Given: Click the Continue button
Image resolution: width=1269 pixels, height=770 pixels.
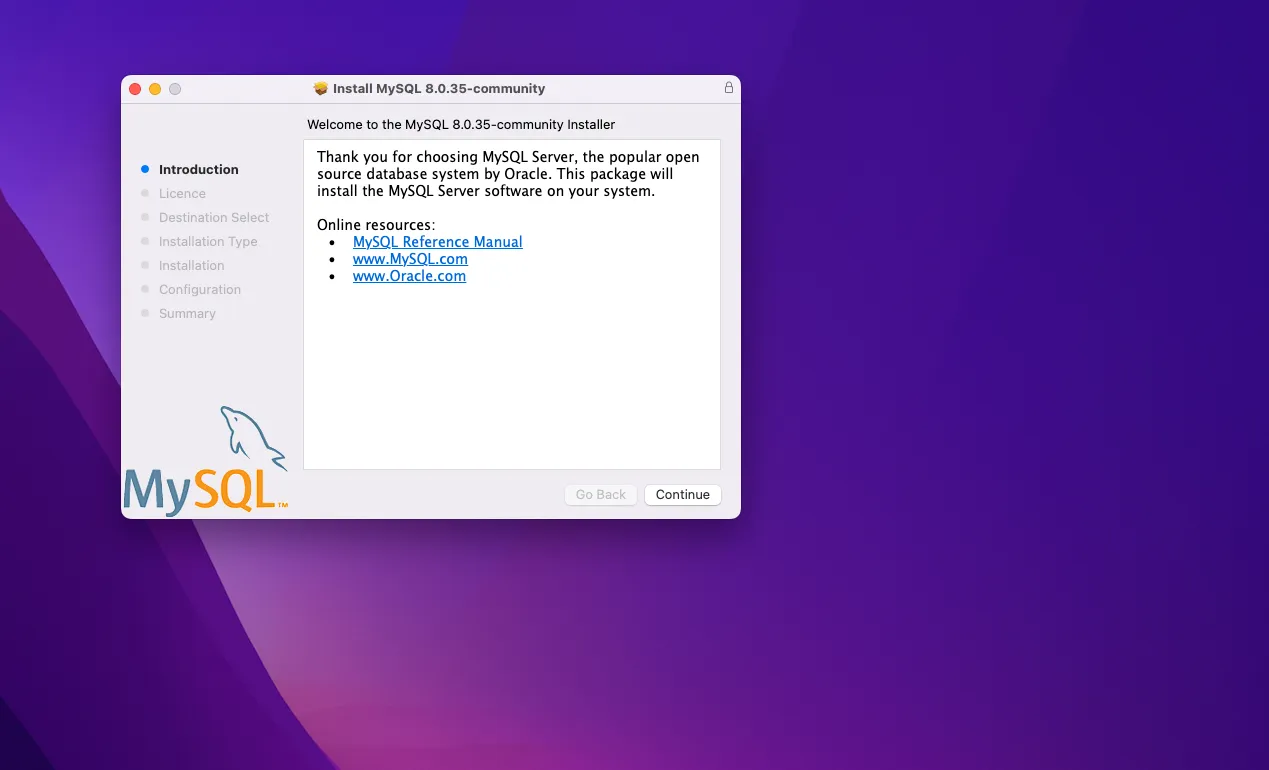Looking at the screenshot, I should [x=682, y=495].
